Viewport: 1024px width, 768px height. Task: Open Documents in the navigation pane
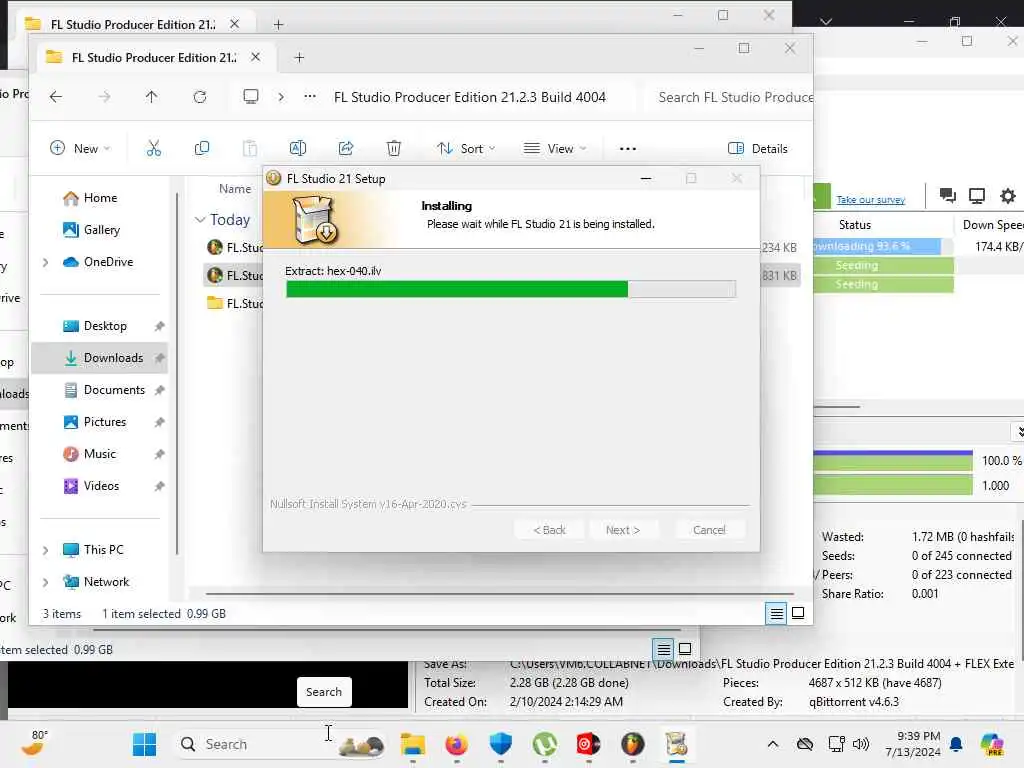(x=114, y=390)
